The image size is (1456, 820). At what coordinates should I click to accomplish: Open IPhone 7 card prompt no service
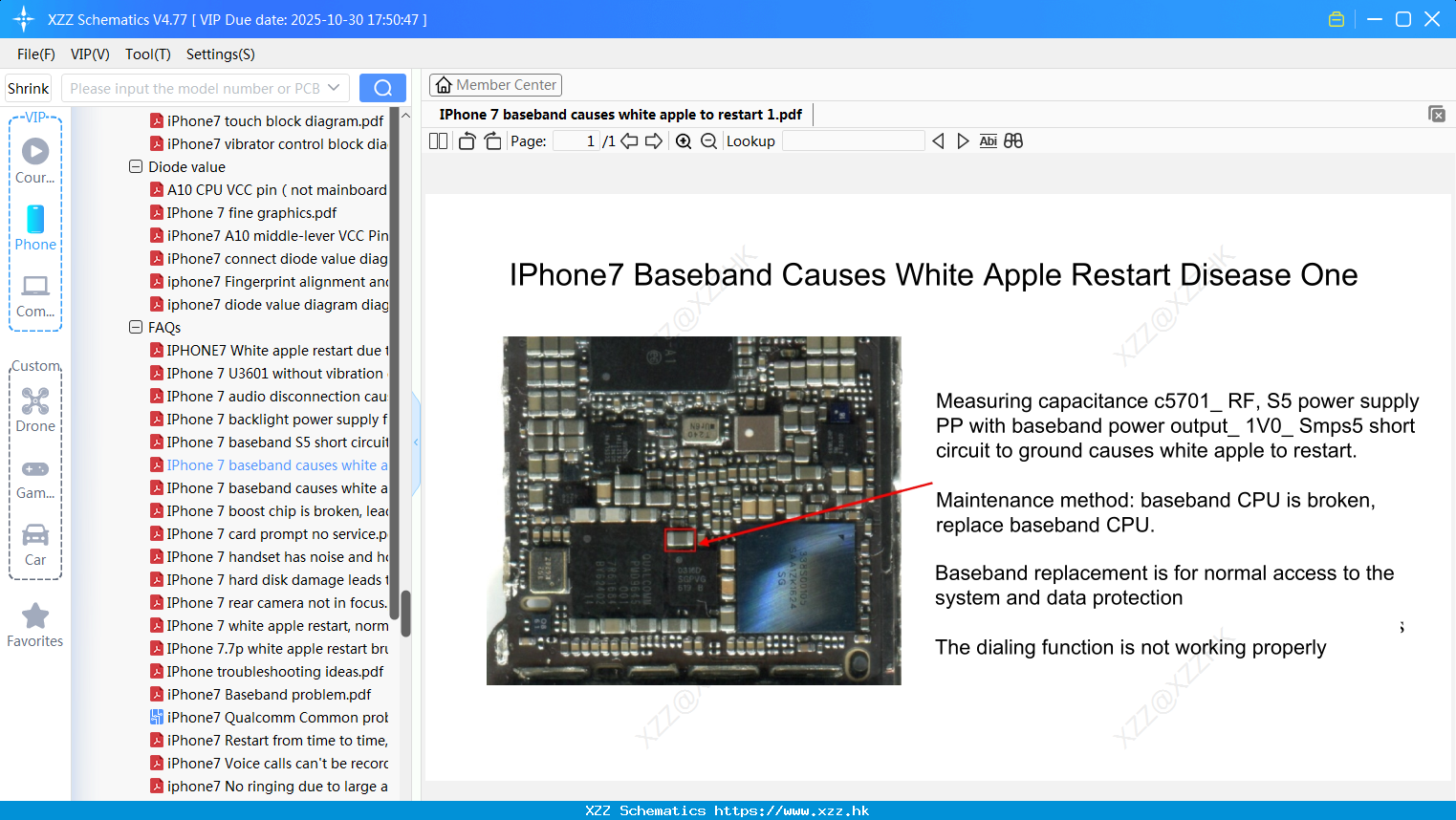(x=269, y=533)
